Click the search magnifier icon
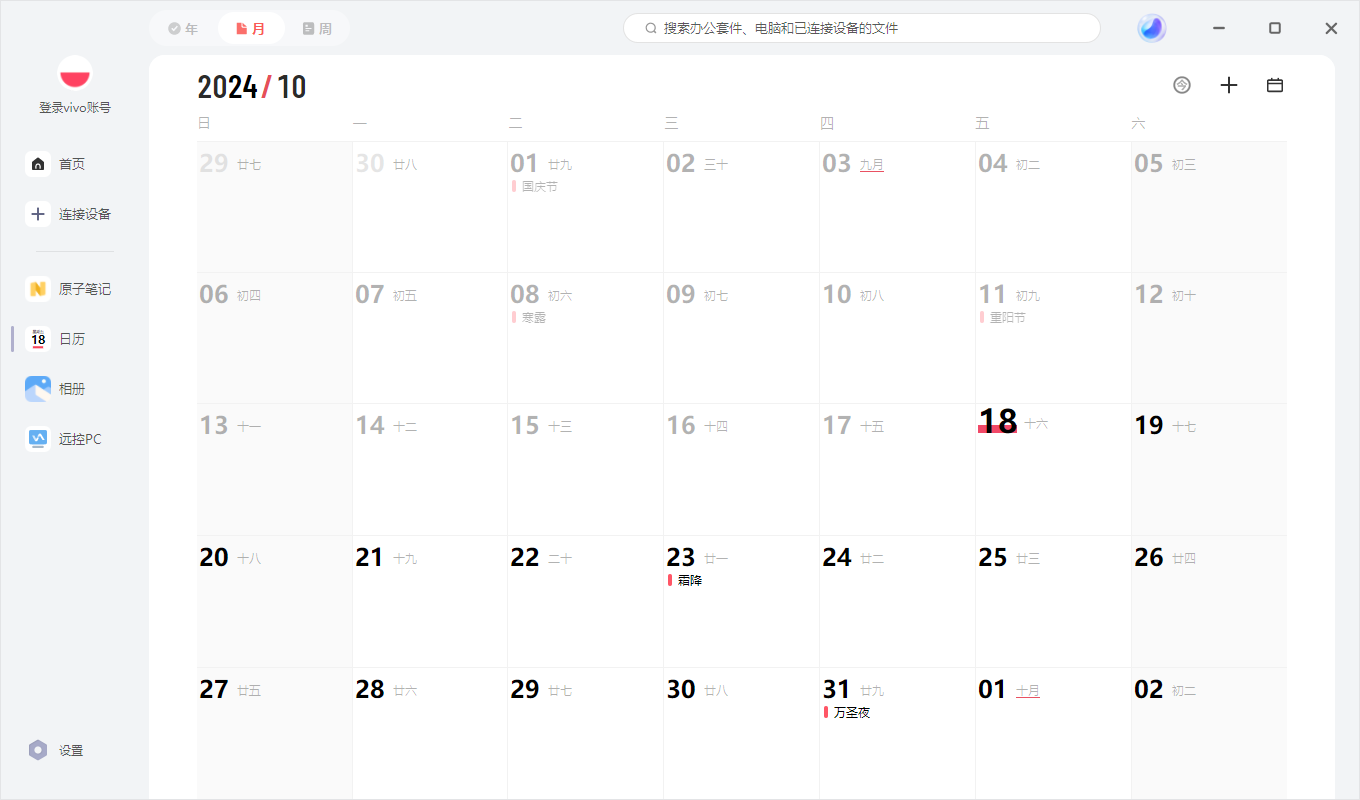 point(651,28)
